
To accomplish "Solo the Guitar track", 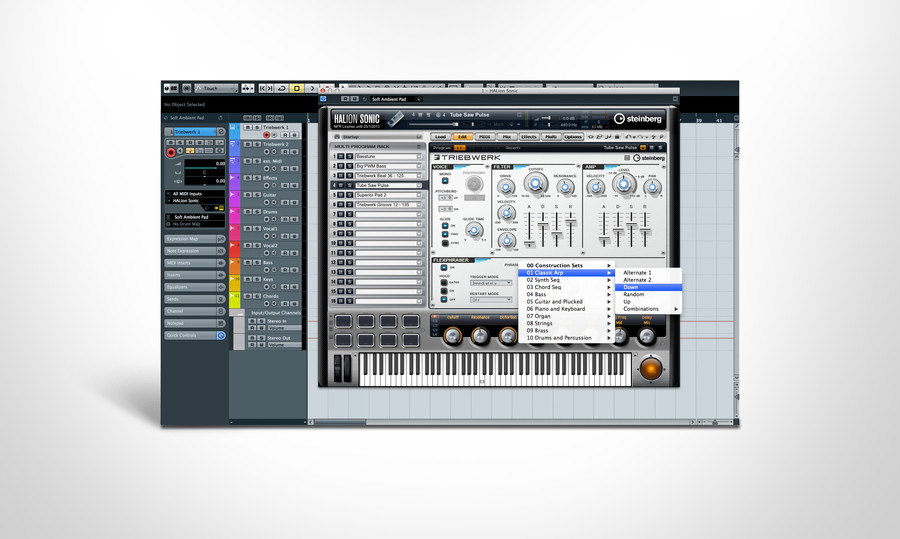I will pyautogui.click(x=256, y=195).
